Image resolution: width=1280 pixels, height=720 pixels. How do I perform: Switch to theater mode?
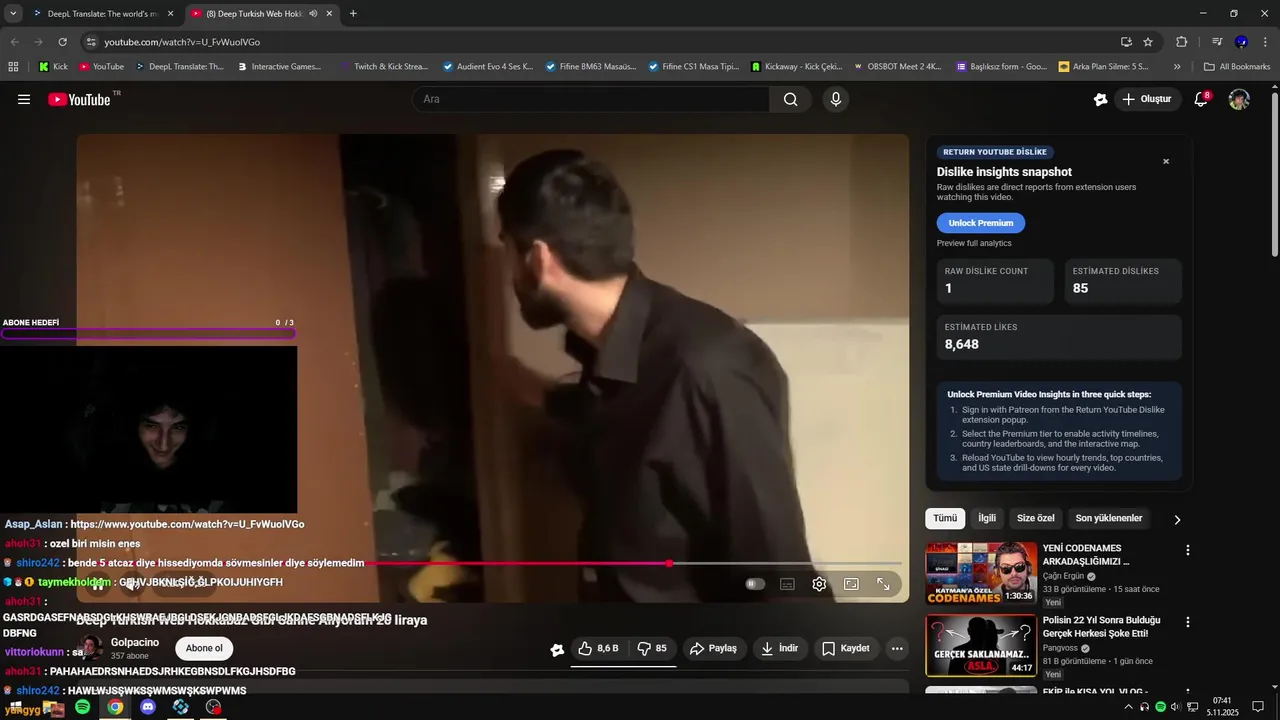851,584
